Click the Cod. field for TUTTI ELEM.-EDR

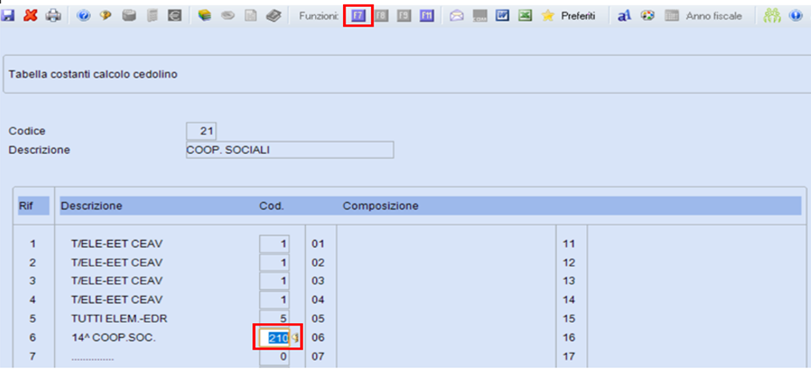(x=275, y=318)
